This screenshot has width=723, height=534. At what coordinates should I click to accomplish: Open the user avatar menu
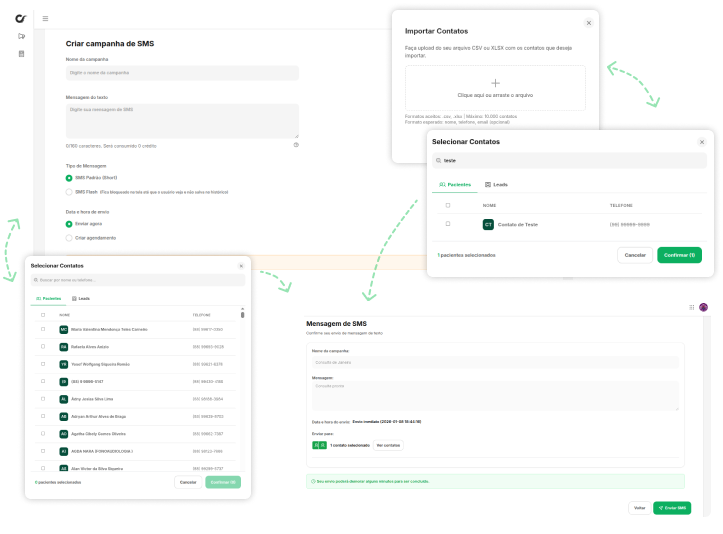tap(703, 307)
